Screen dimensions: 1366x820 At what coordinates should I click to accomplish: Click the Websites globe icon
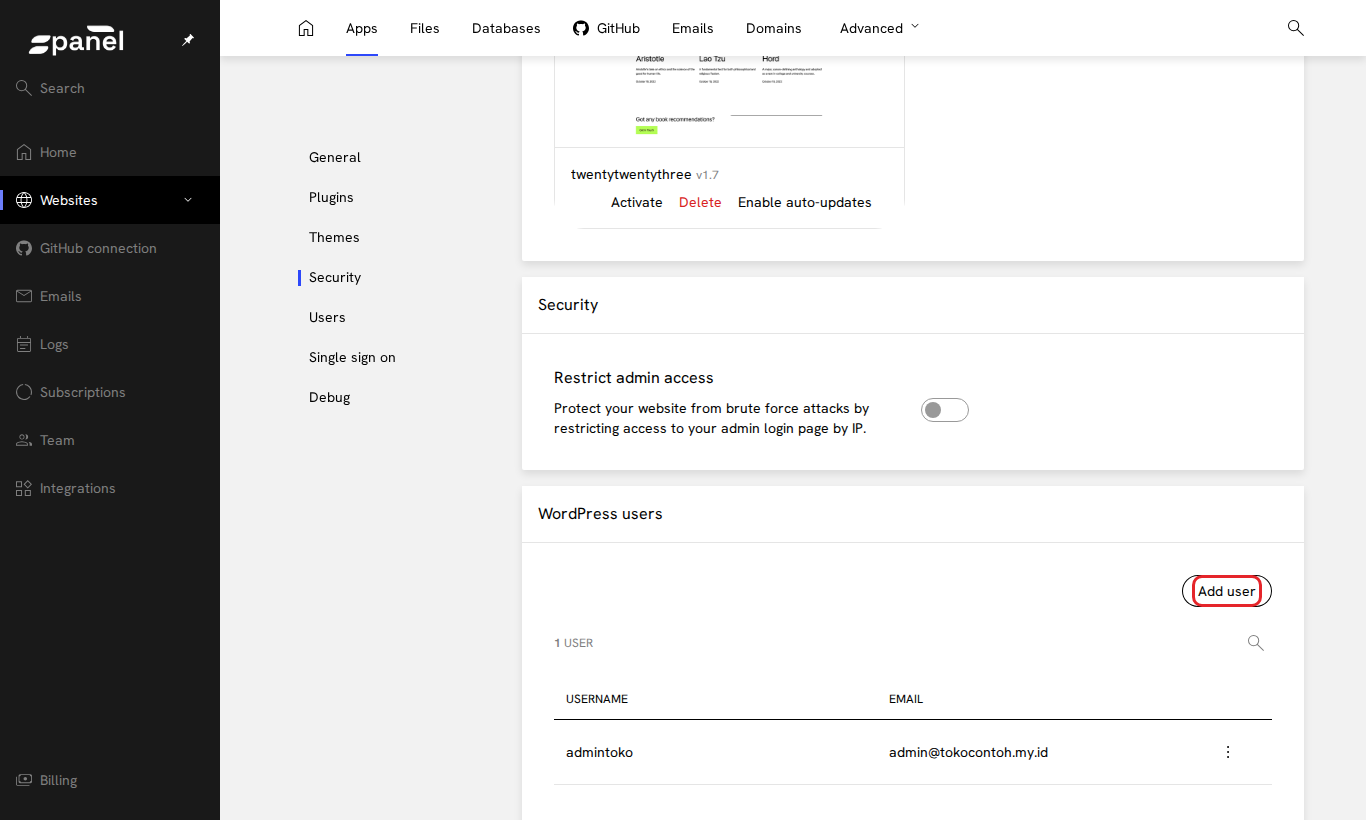coord(24,200)
